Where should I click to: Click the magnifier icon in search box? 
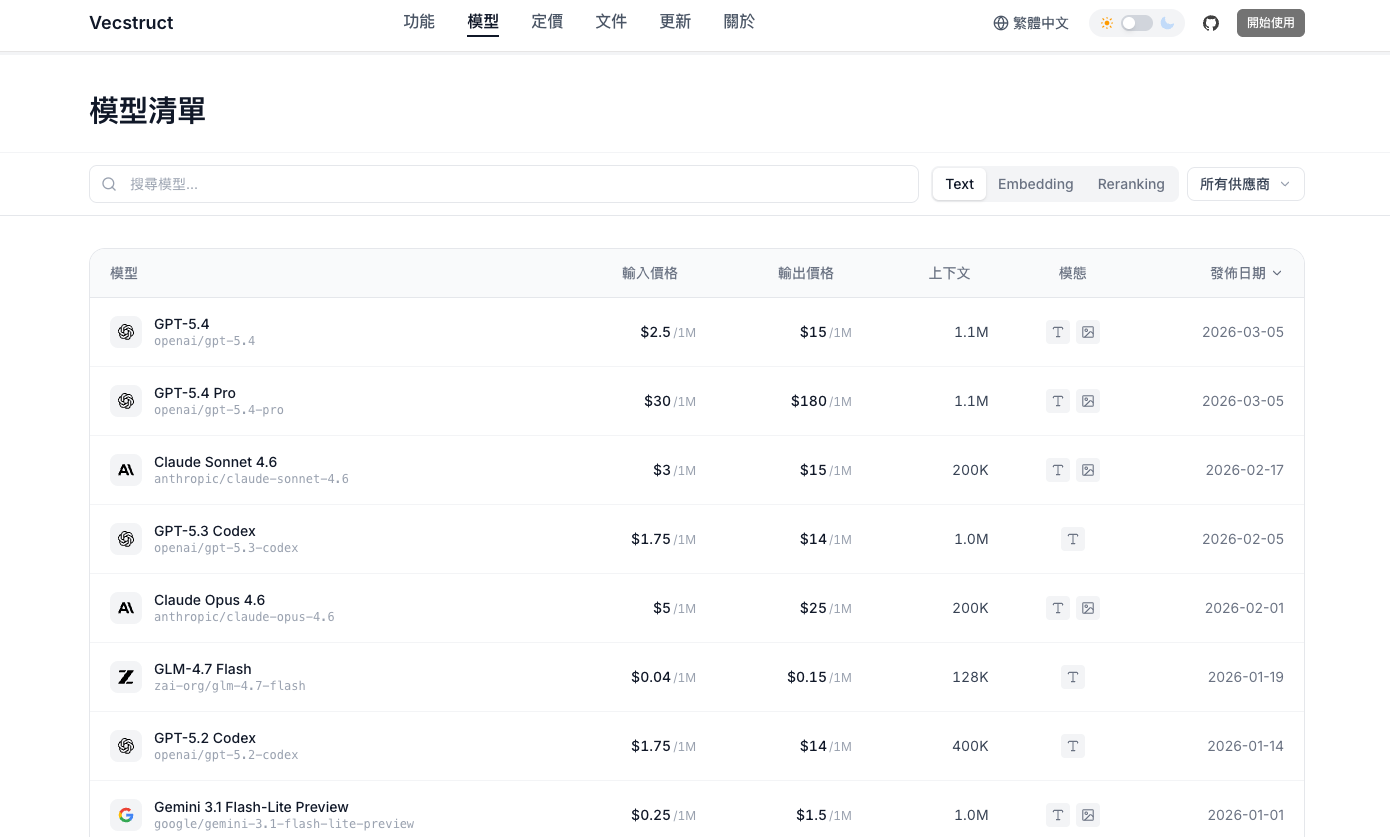click(110, 184)
